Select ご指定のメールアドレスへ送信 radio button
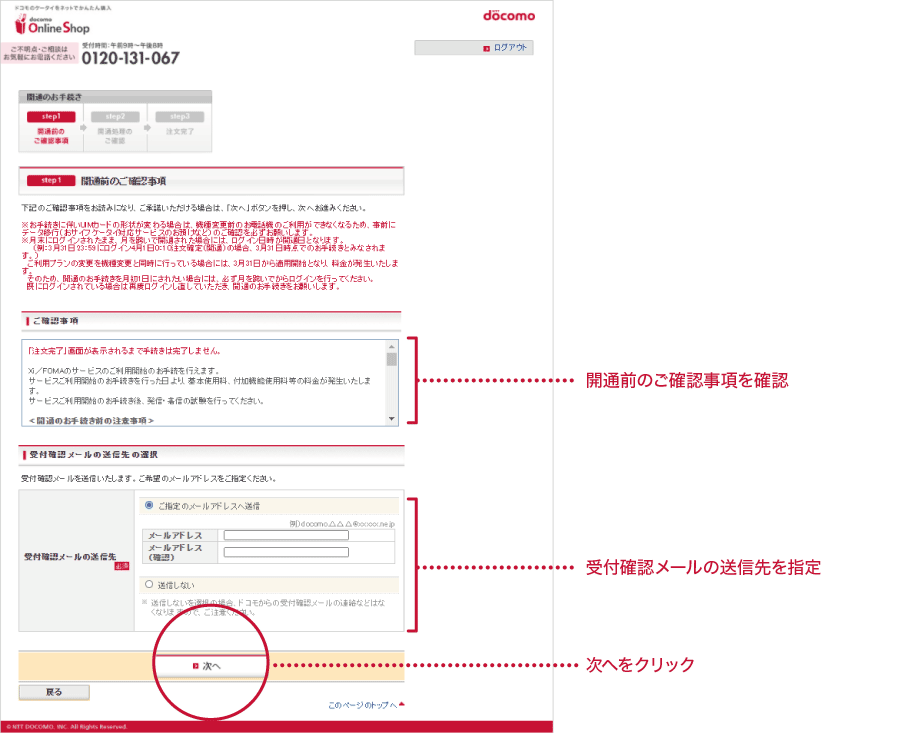Viewport: 910px width, 733px height. pyautogui.click(x=149, y=505)
